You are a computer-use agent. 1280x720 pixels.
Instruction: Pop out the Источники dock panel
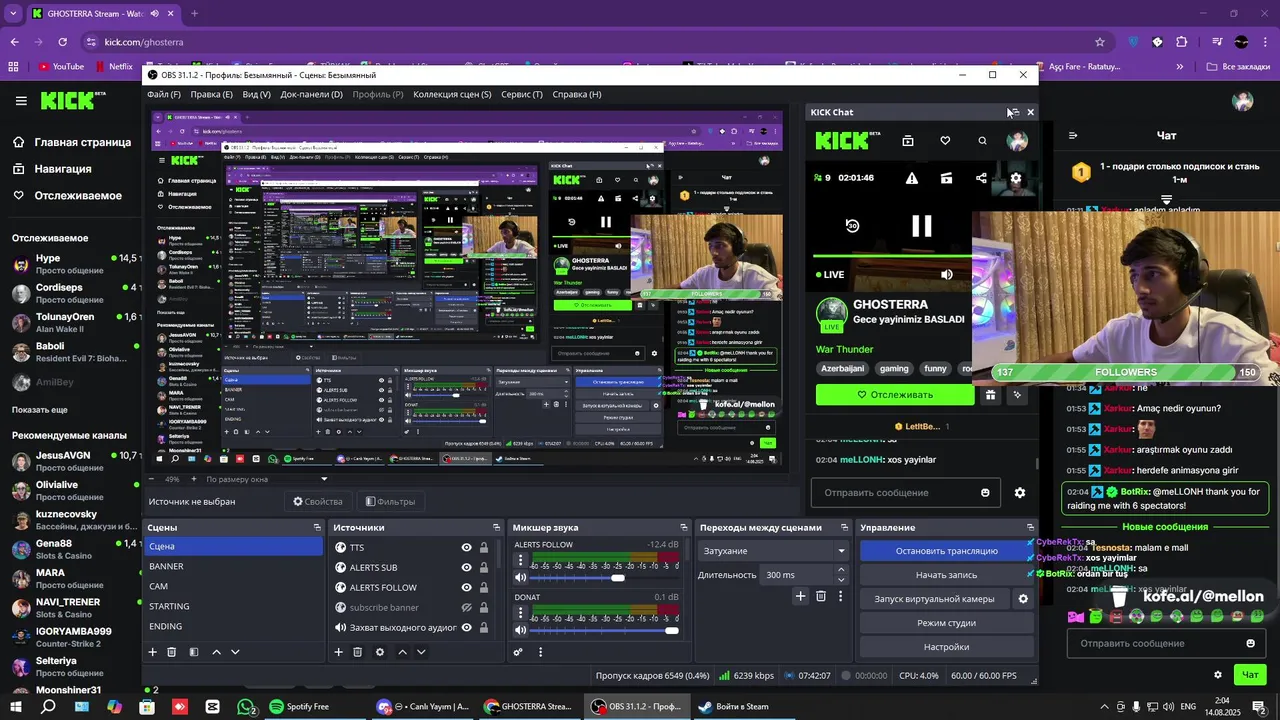click(496, 528)
